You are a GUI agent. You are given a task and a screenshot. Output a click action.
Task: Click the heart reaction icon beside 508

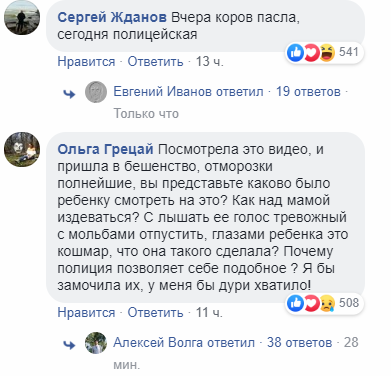[311, 303]
